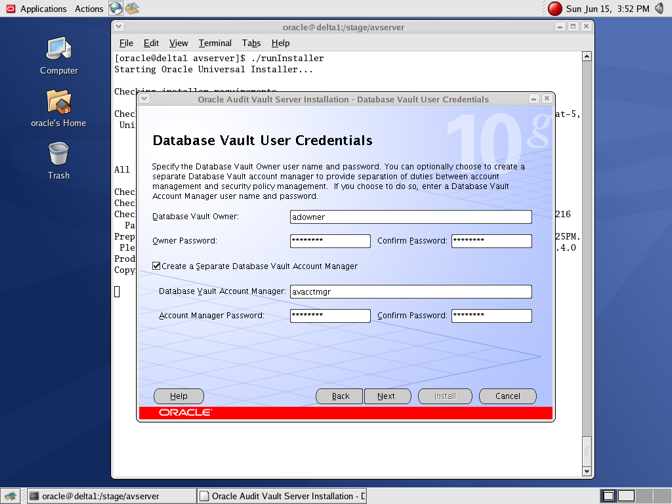The image size is (672, 504).
Task: Switch to oracle@delta1 terminal taskbar button
Action: click(111, 496)
